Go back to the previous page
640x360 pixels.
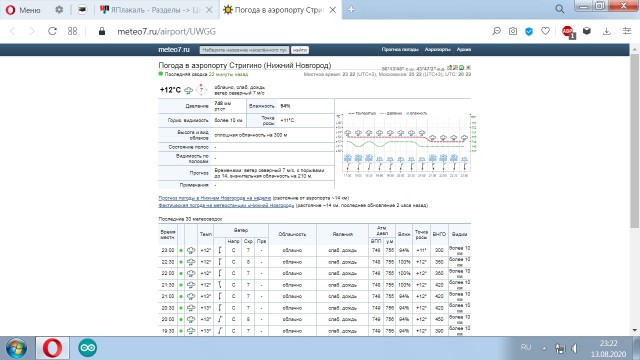coord(13,31)
